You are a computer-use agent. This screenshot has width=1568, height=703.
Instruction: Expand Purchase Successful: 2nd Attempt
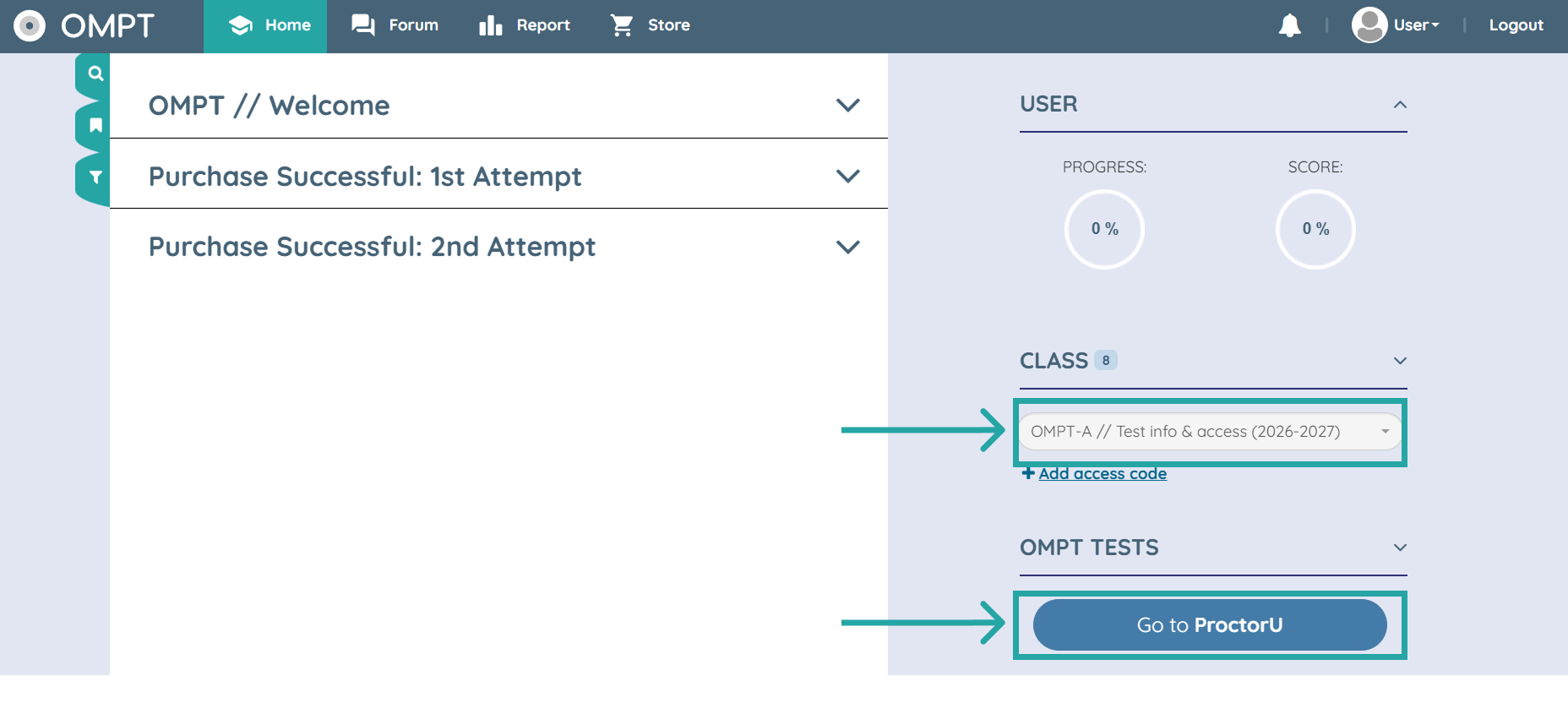pyautogui.click(x=849, y=246)
